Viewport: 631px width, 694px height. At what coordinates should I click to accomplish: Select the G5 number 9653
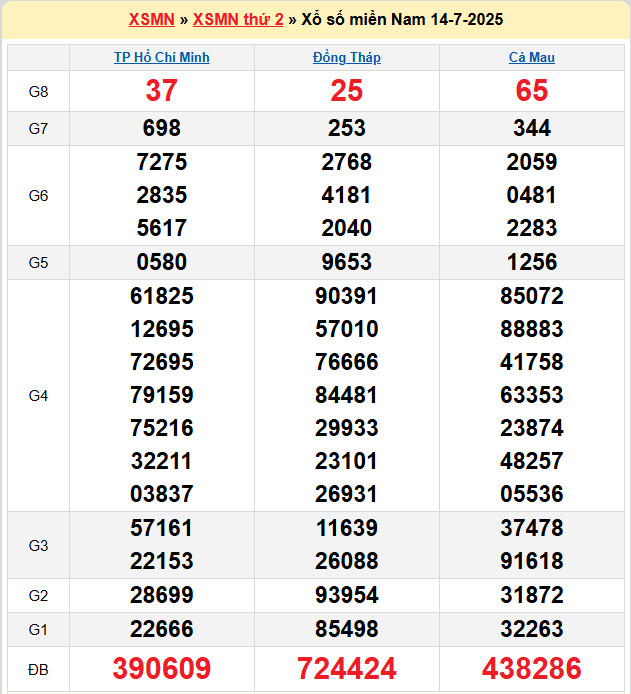[x=346, y=262]
